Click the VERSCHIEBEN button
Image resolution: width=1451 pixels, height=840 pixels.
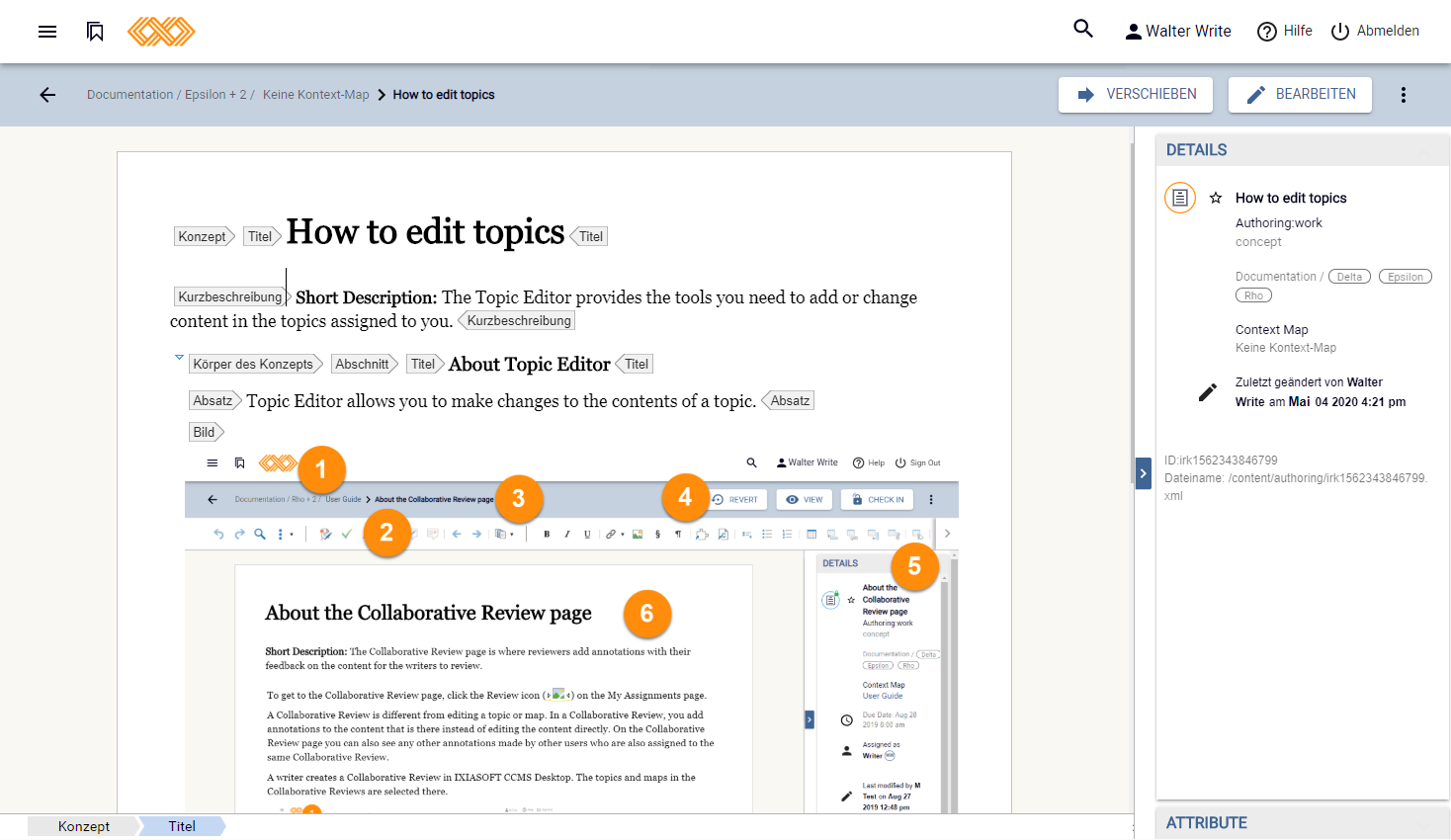point(1137,95)
